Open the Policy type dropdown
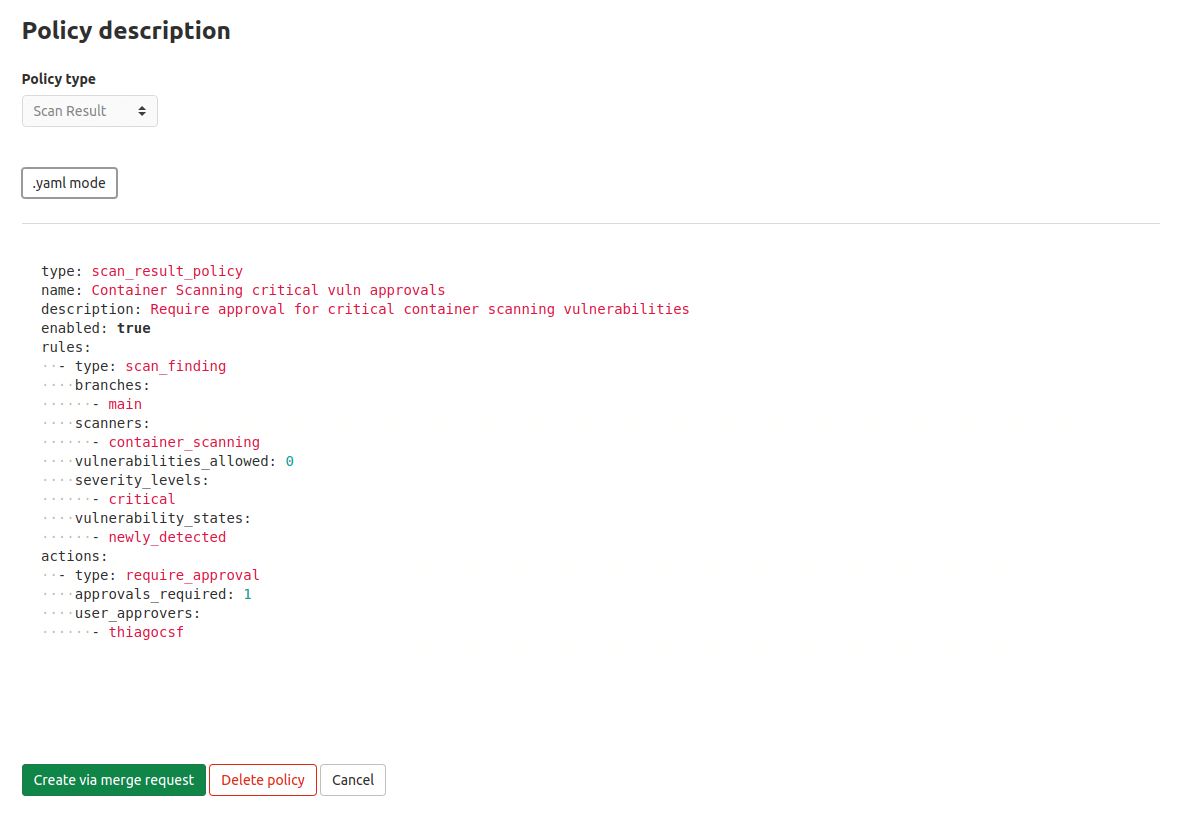This screenshot has width=1180, height=816. [x=89, y=111]
